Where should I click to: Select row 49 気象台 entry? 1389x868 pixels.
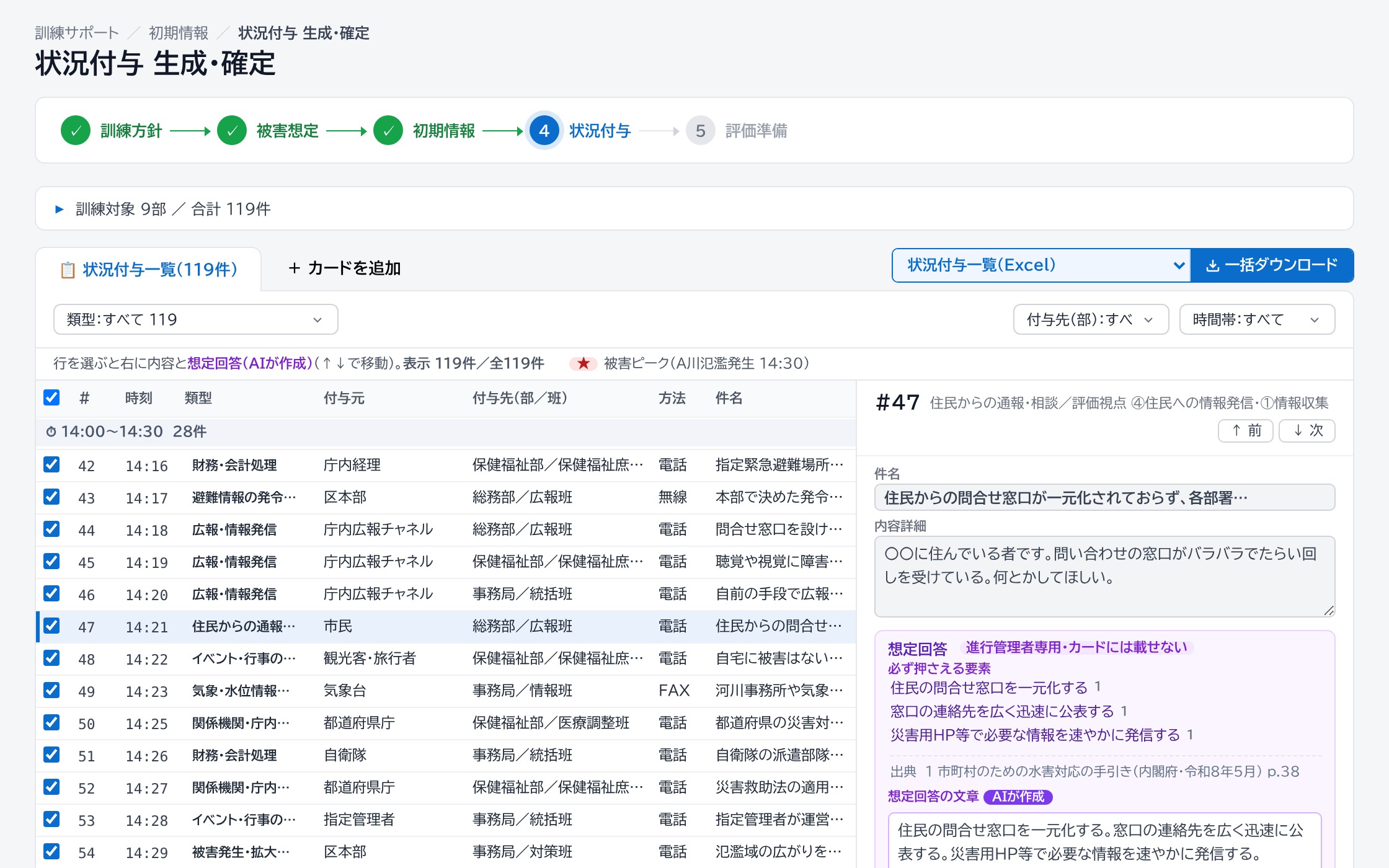click(x=446, y=691)
